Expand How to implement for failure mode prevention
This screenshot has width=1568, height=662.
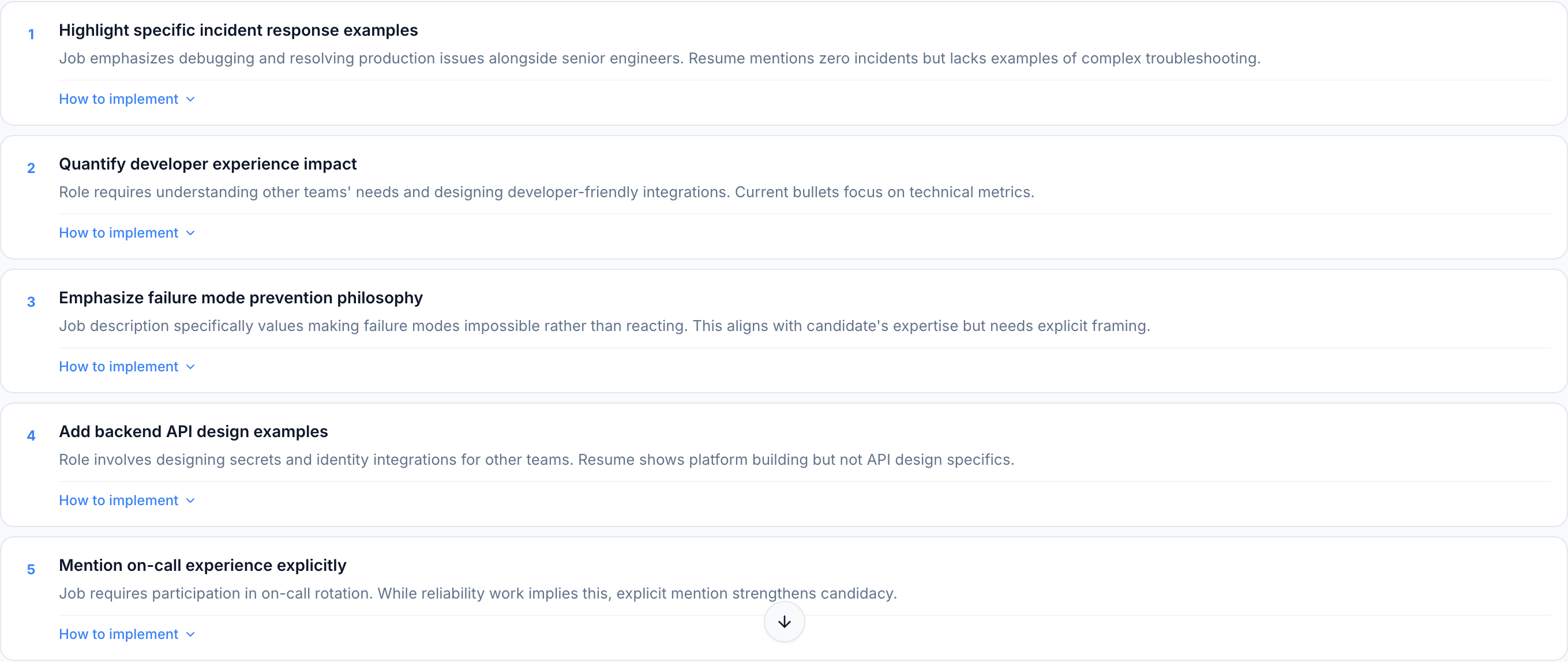pyautogui.click(x=119, y=367)
